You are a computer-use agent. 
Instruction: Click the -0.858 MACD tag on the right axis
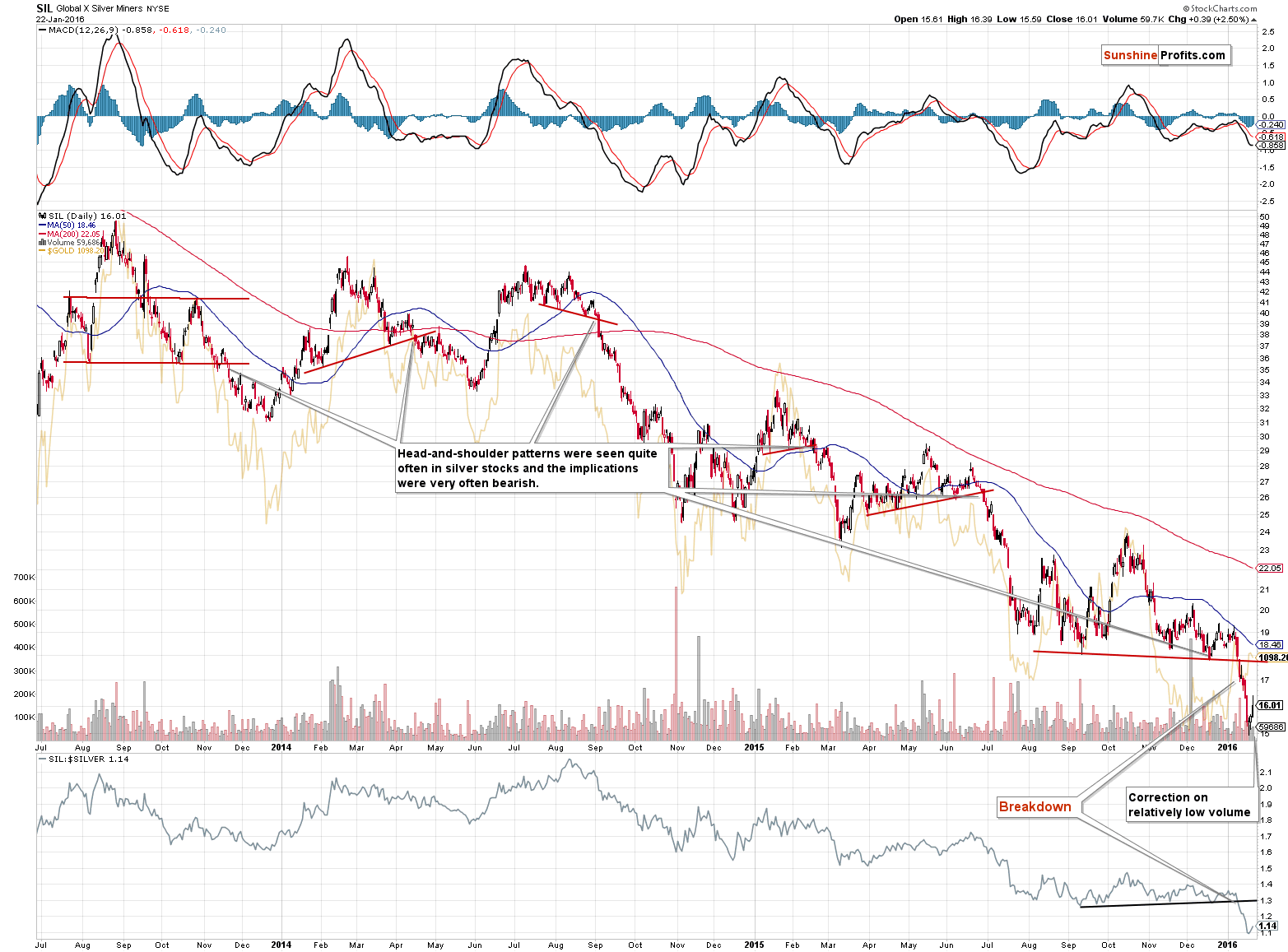pyautogui.click(x=1272, y=146)
